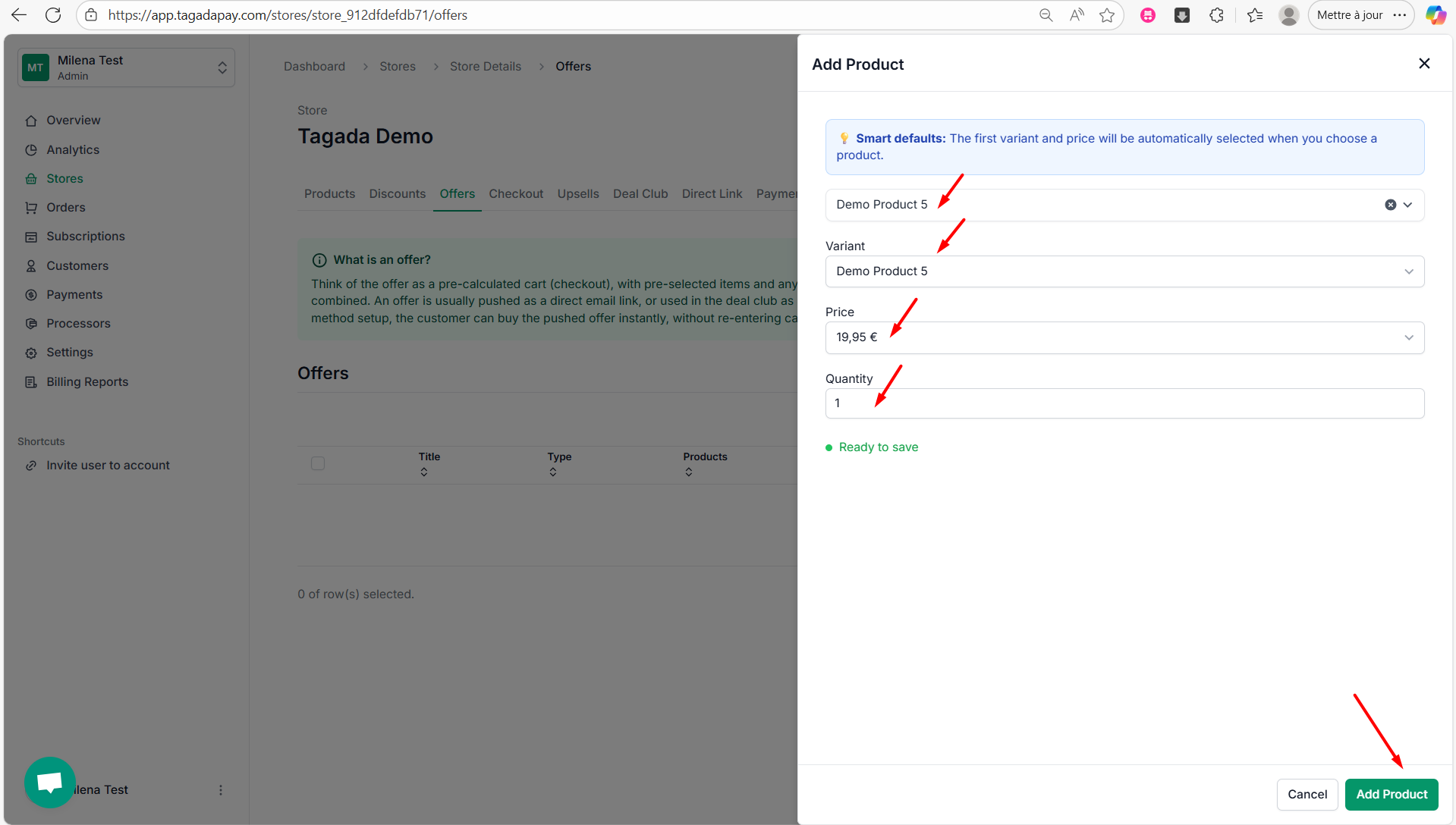Expand the Milena Test account switcher
The width and height of the screenshot is (1456, 825).
126,67
